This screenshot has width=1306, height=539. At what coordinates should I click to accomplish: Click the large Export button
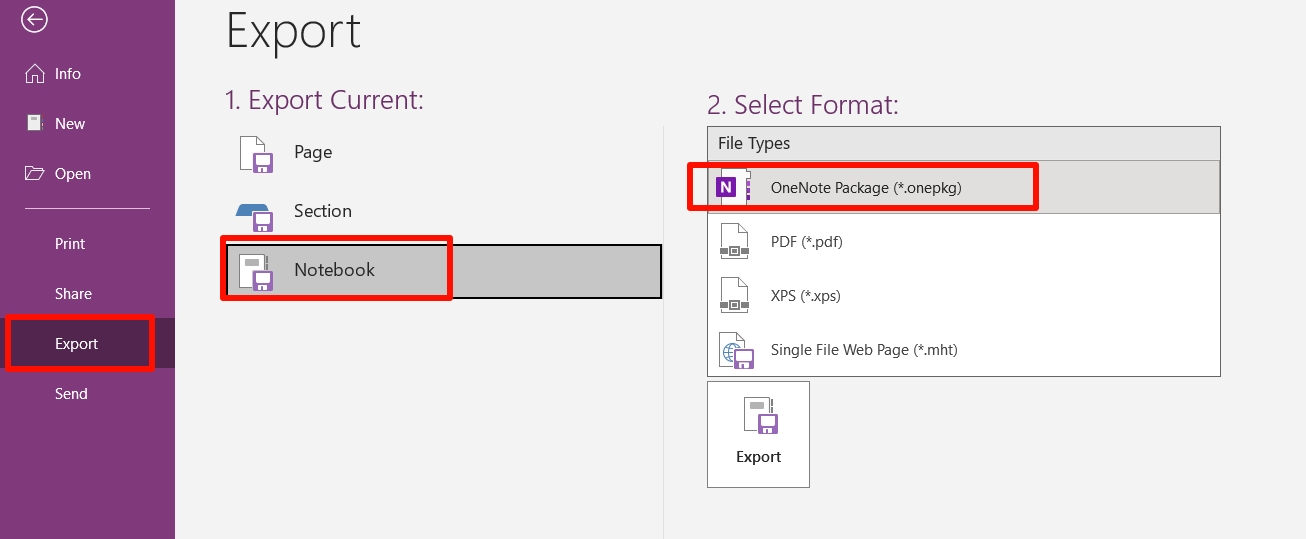coord(758,434)
